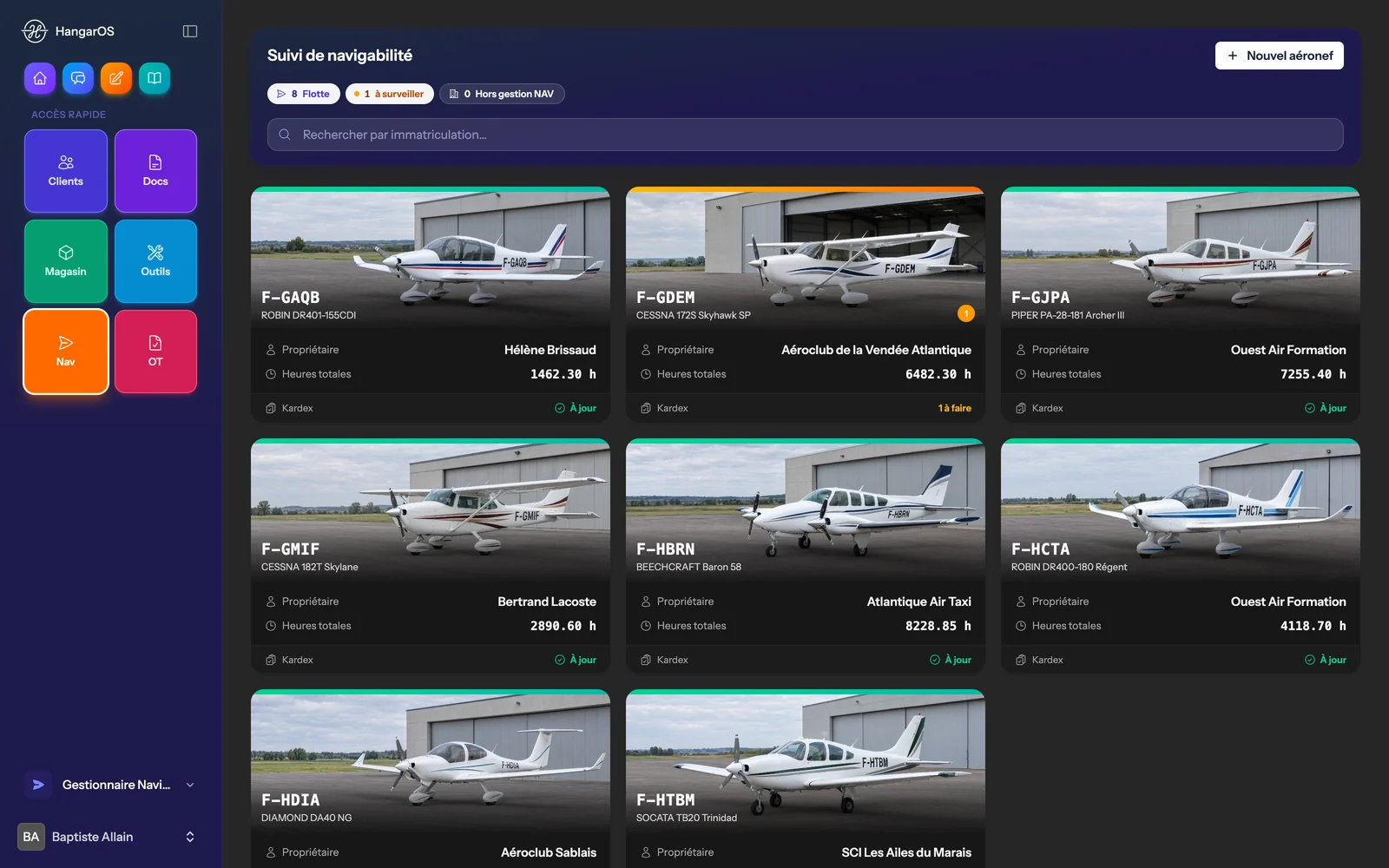The image size is (1389, 868).
Task: Collapse the sidebar panel toggle
Action: (x=190, y=31)
